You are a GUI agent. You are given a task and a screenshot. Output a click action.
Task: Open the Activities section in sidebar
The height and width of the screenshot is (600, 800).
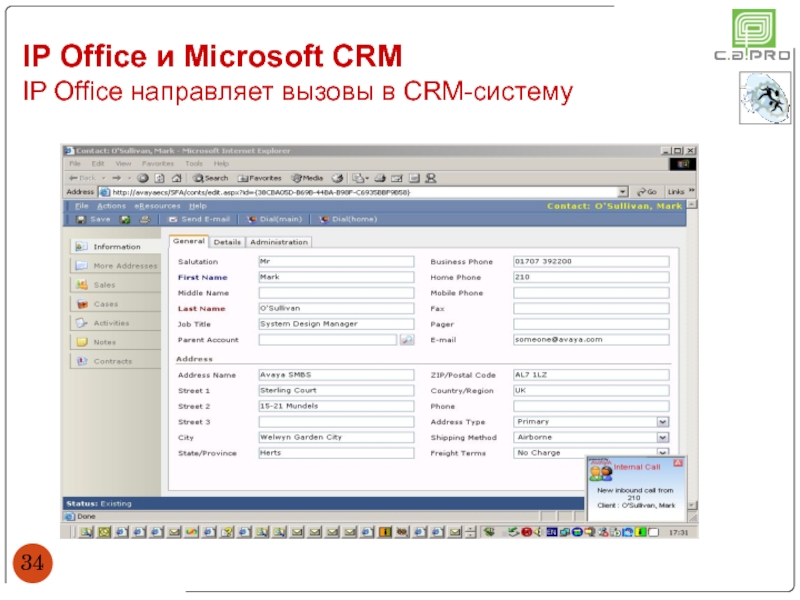coord(115,323)
